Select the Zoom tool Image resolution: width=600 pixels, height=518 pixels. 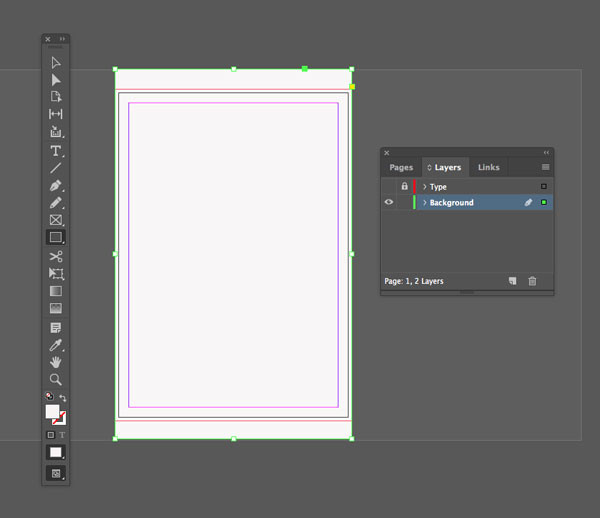pyautogui.click(x=56, y=379)
